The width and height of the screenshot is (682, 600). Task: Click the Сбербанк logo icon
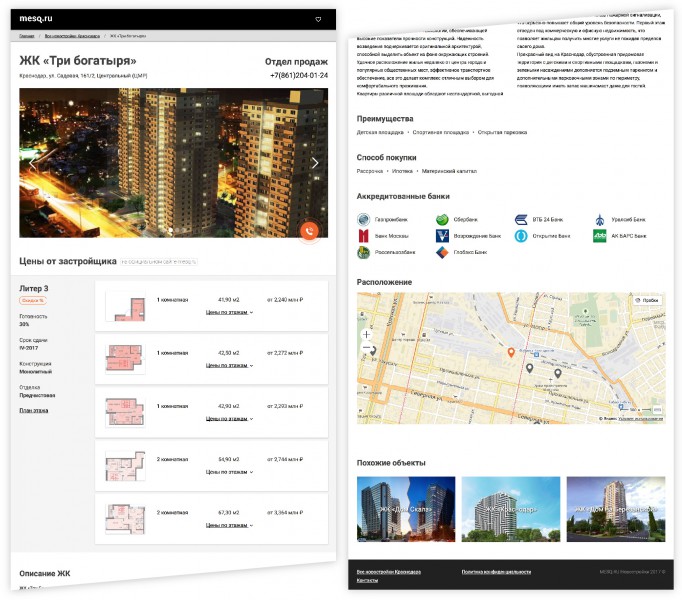click(442, 219)
